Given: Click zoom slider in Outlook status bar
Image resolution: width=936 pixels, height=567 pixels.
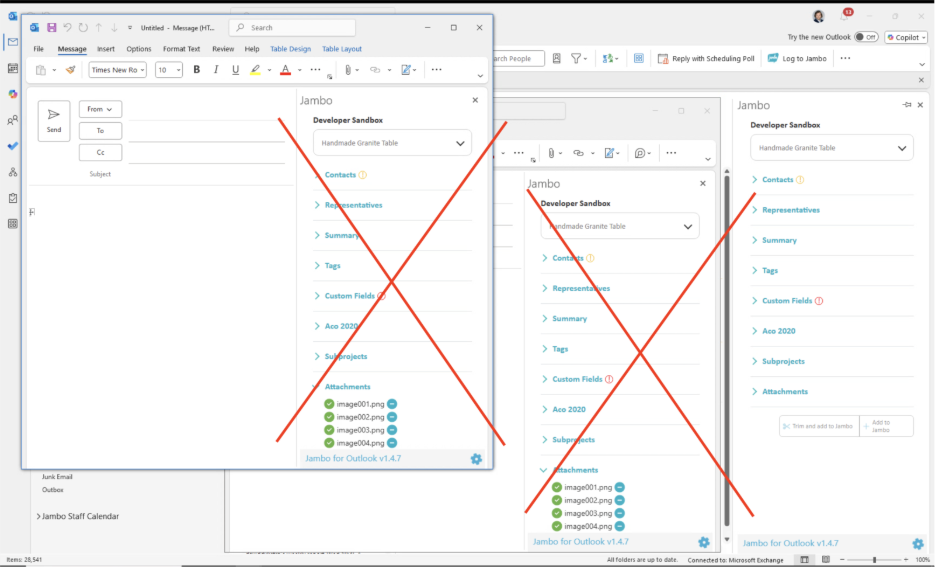Looking at the screenshot, I should click(874, 560).
